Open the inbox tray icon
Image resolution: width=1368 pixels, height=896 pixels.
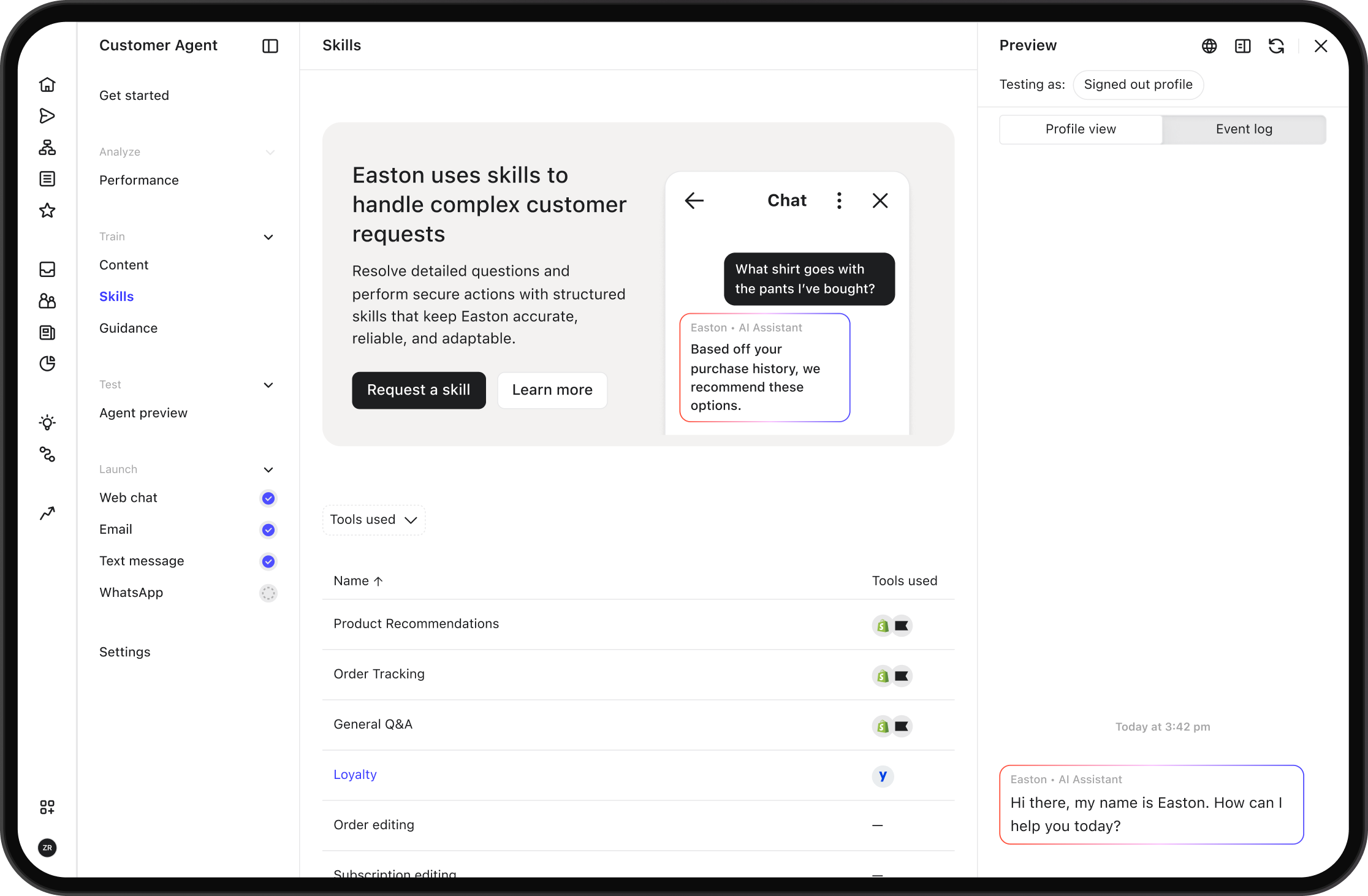coord(47,270)
